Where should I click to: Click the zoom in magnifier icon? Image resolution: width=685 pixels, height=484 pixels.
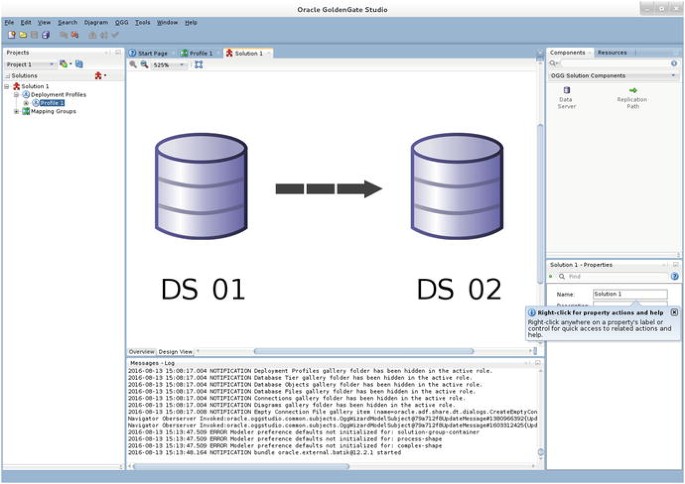pyautogui.click(x=133, y=64)
